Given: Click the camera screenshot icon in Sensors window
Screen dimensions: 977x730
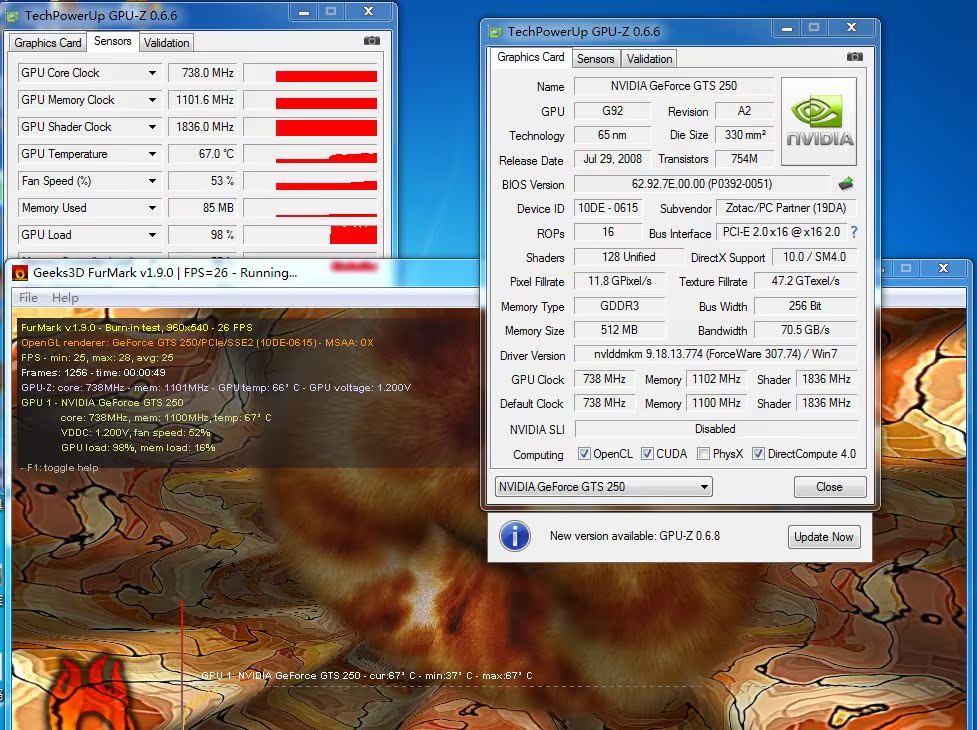Looking at the screenshot, I should [372, 41].
